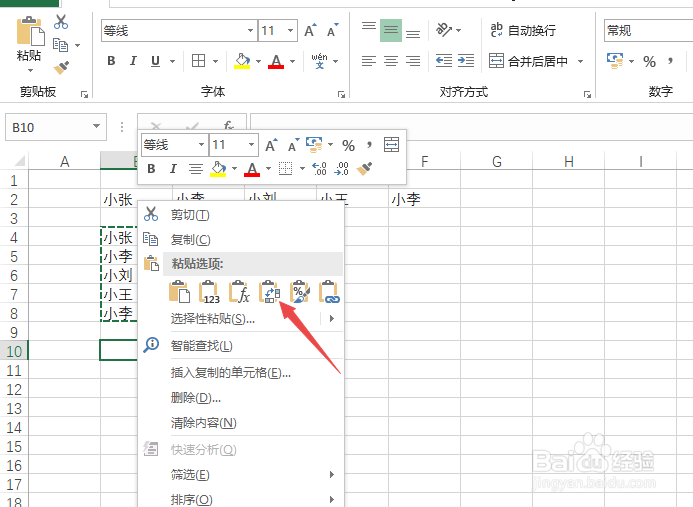Open the ribbon font name dropdown

250,30
